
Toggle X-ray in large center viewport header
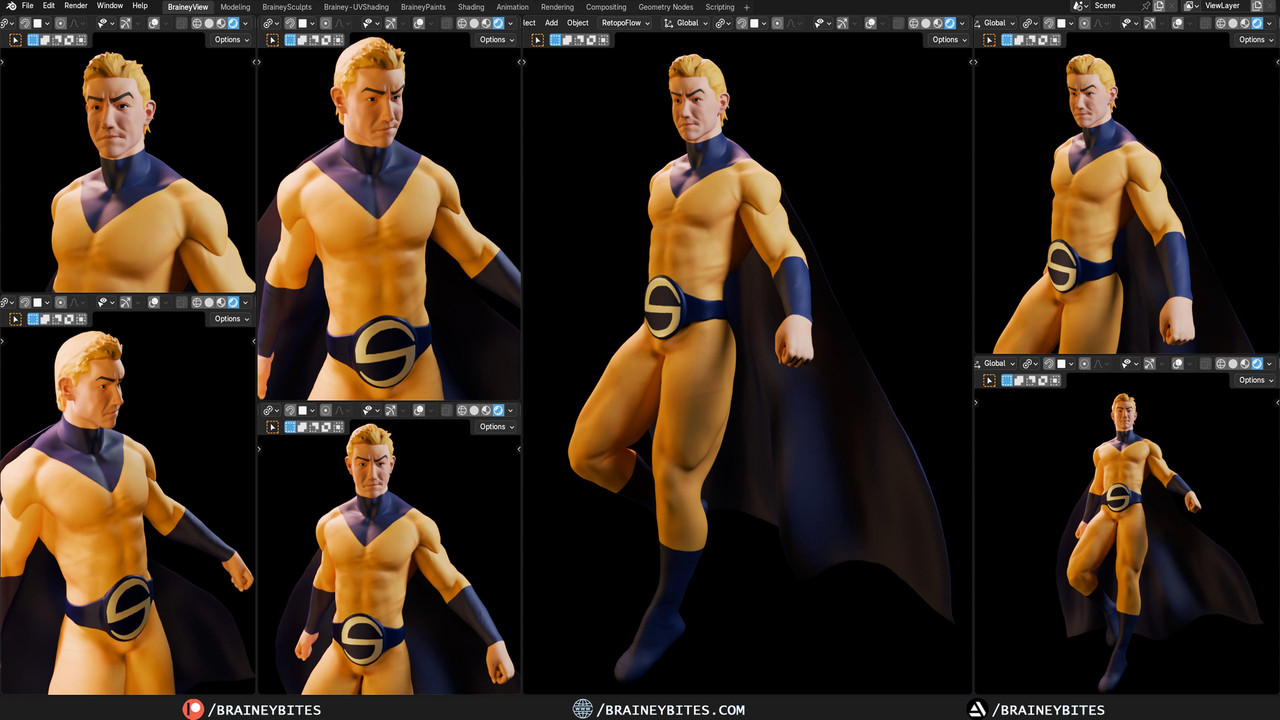click(x=898, y=23)
